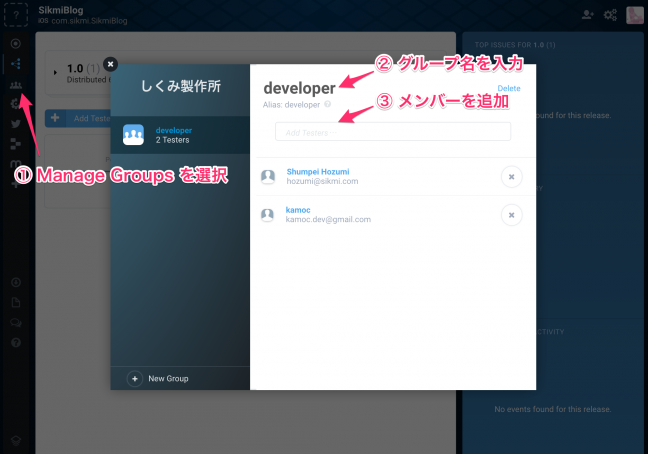Click the add user icon at top right
The image size is (648, 454).
coord(587,15)
